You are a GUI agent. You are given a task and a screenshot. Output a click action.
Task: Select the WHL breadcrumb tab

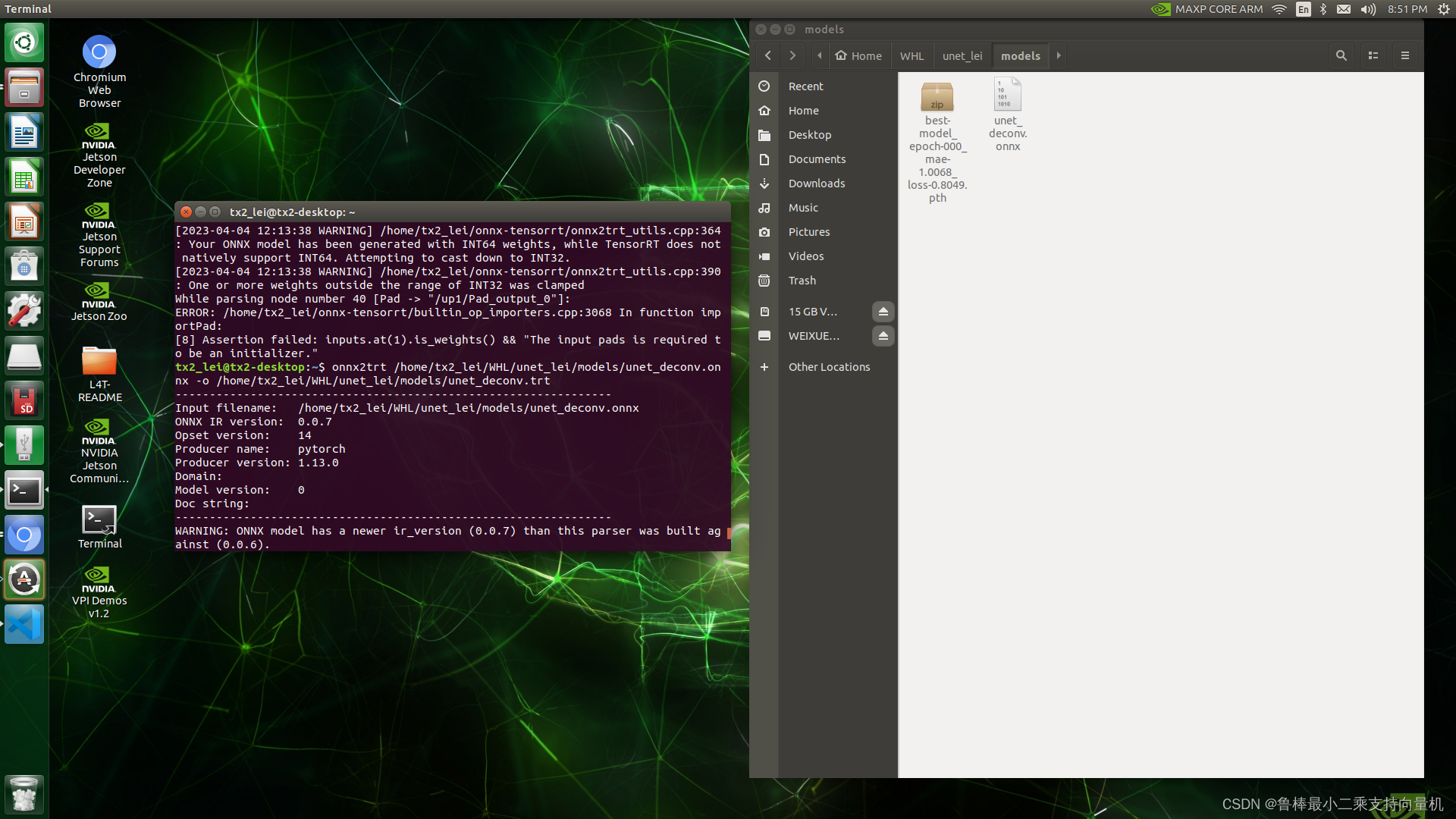pyautogui.click(x=912, y=56)
